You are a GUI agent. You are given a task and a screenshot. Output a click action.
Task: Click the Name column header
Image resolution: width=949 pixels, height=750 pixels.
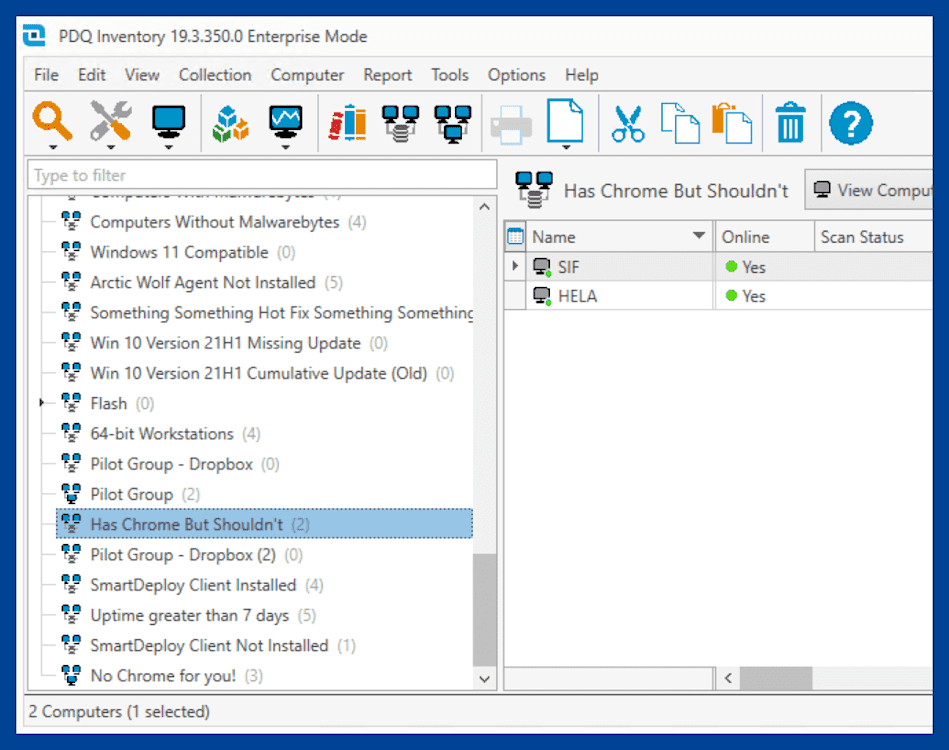619,237
